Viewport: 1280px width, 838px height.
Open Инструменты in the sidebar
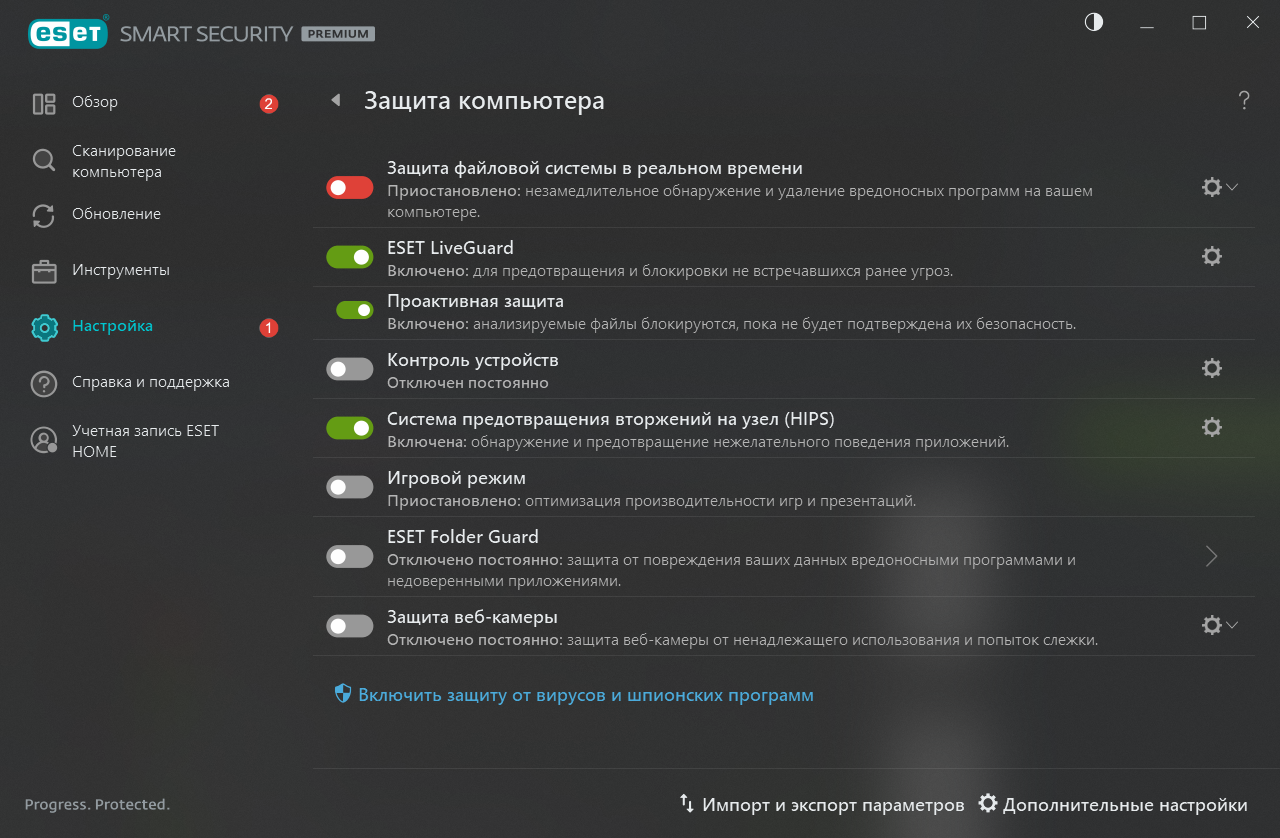tap(120, 270)
